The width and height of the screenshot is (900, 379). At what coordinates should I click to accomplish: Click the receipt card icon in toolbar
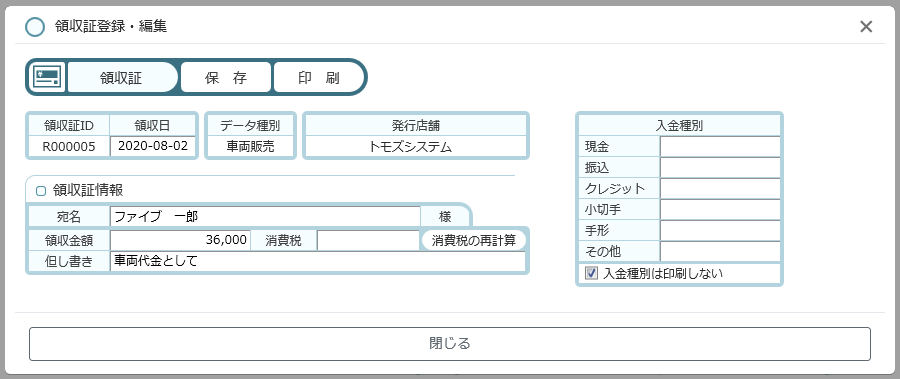tap(47, 77)
